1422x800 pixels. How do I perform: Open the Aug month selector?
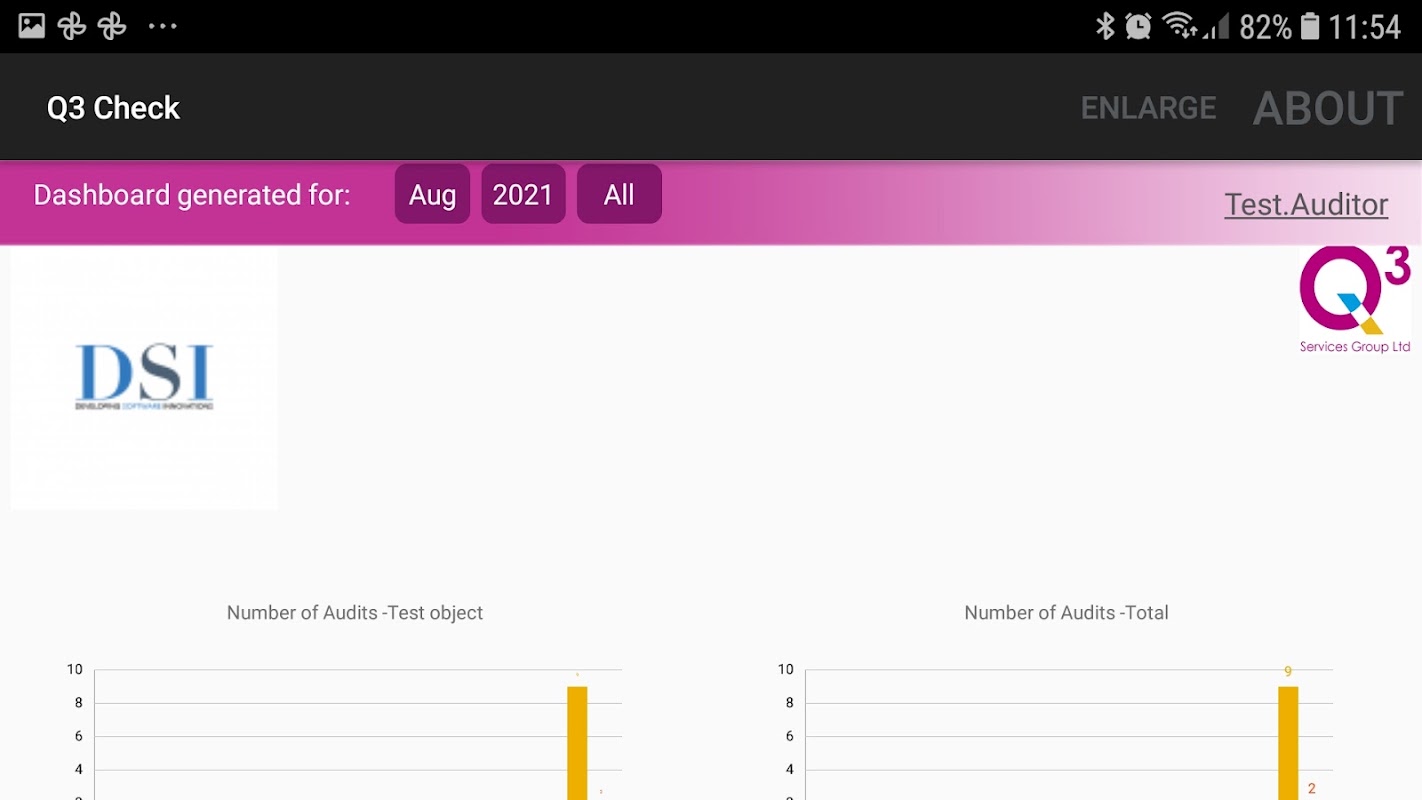click(x=432, y=194)
